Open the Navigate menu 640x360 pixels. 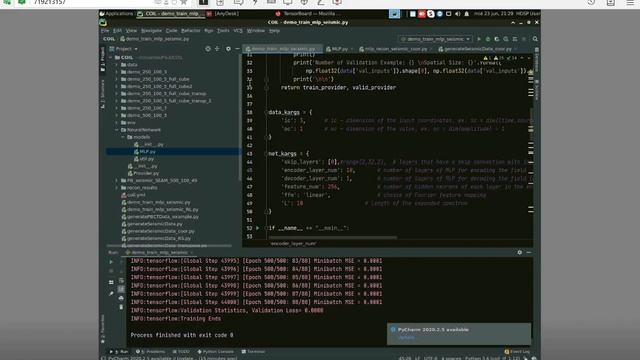[x=151, y=31]
